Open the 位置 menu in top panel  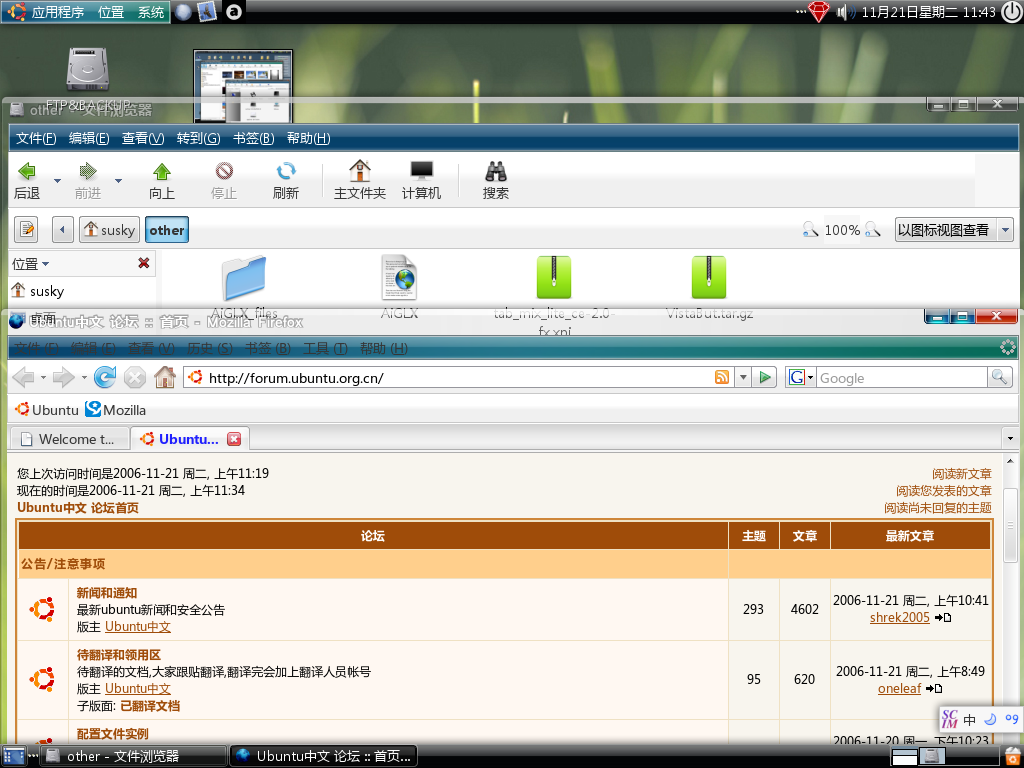(110, 12)
